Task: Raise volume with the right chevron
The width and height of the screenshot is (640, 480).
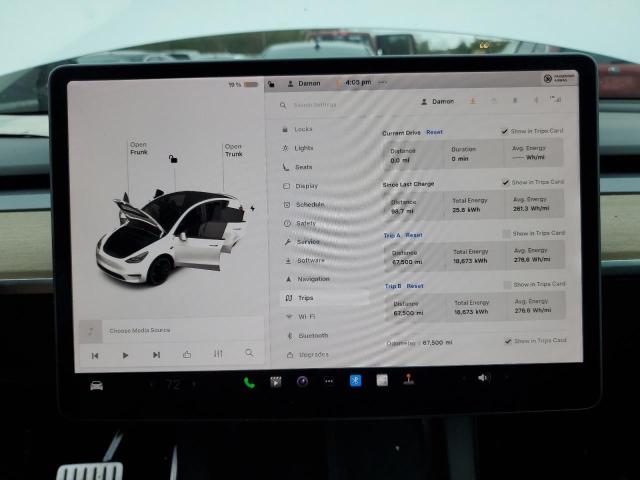Action: tap(507, 377)
